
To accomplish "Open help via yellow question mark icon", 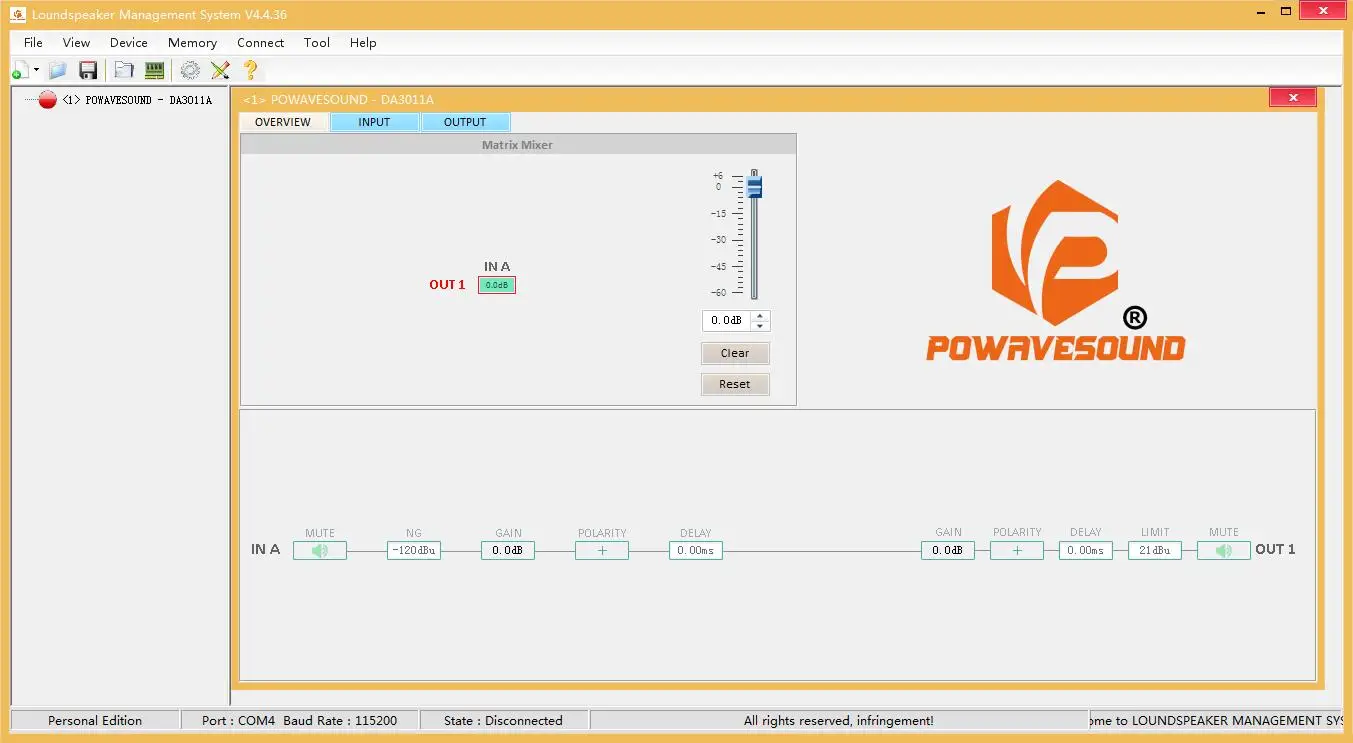I will tap(250, 70).
